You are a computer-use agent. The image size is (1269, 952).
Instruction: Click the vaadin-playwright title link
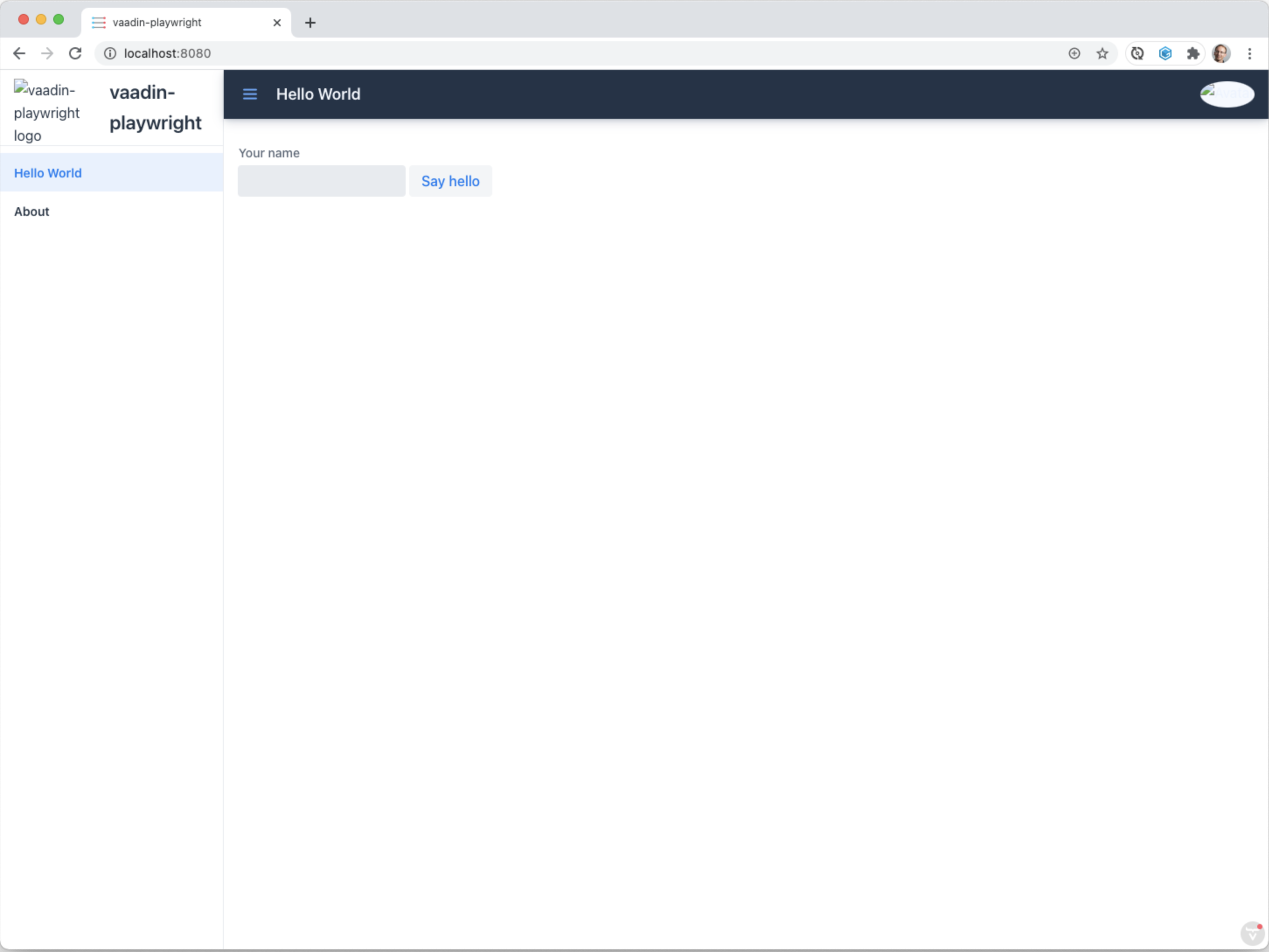click(x=156, y=107)
